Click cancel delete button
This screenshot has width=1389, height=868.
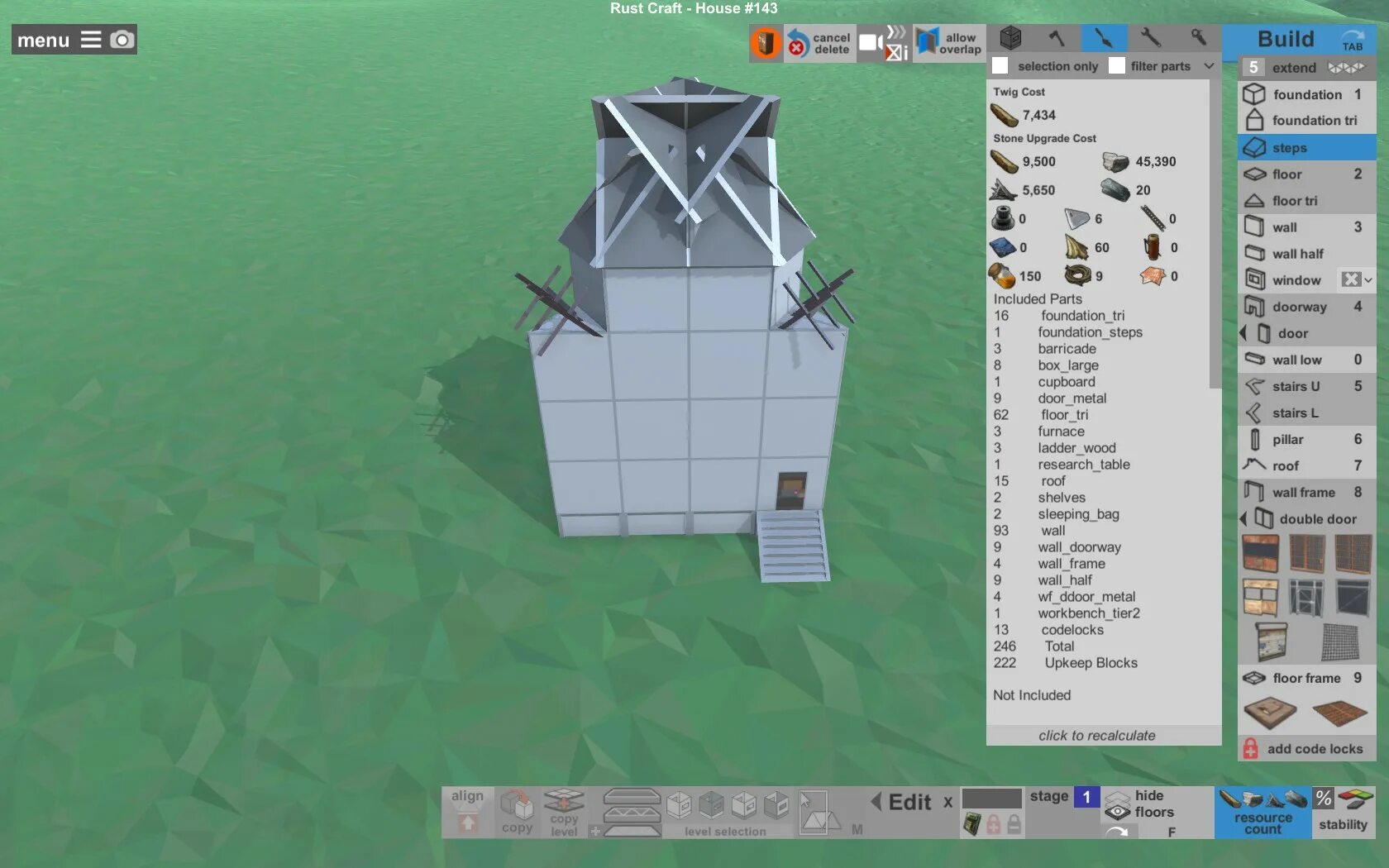click(819, 43)
